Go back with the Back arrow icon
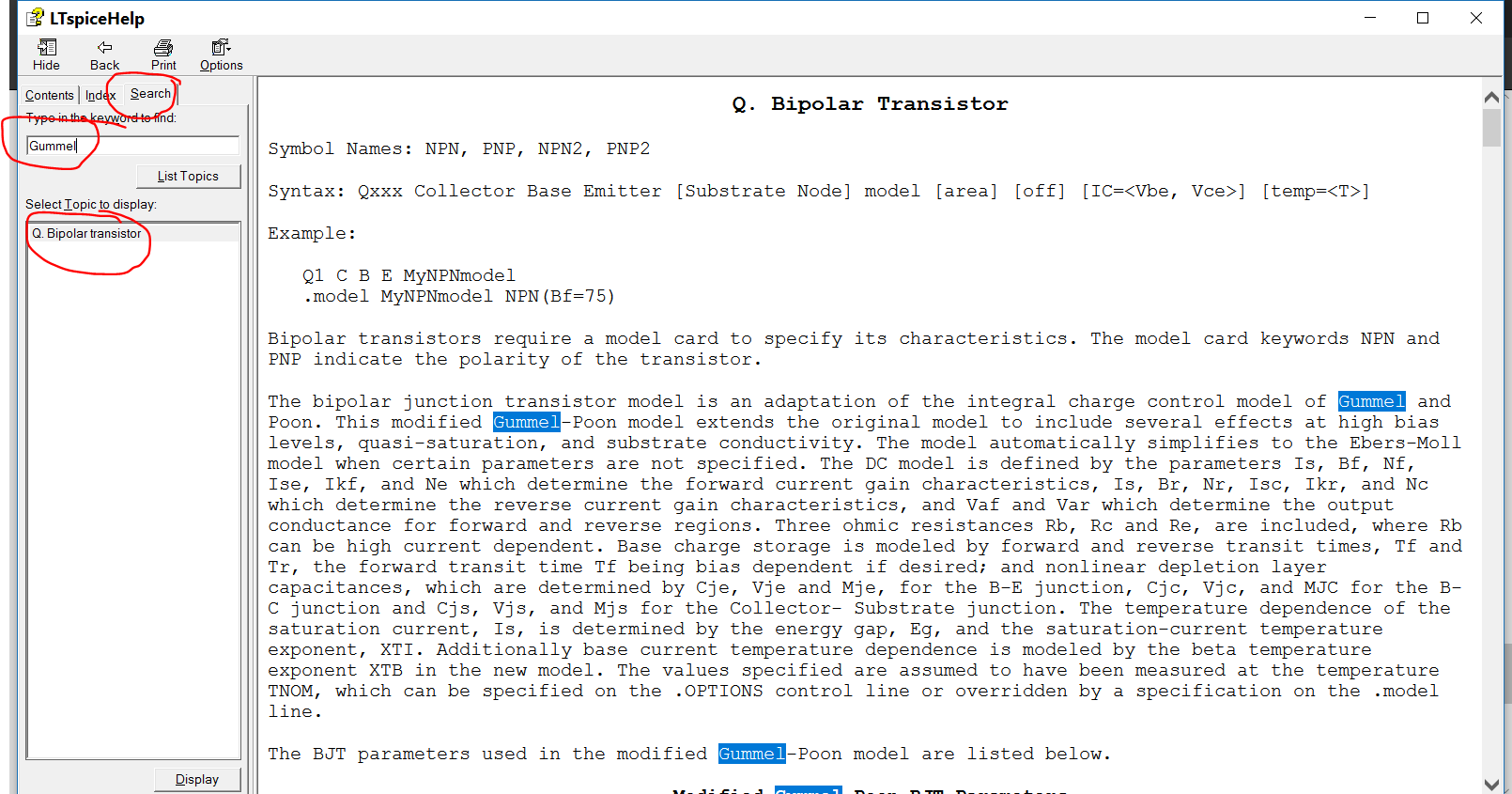The height and width of the screenshot is (794, 1512). pos(104,47)
